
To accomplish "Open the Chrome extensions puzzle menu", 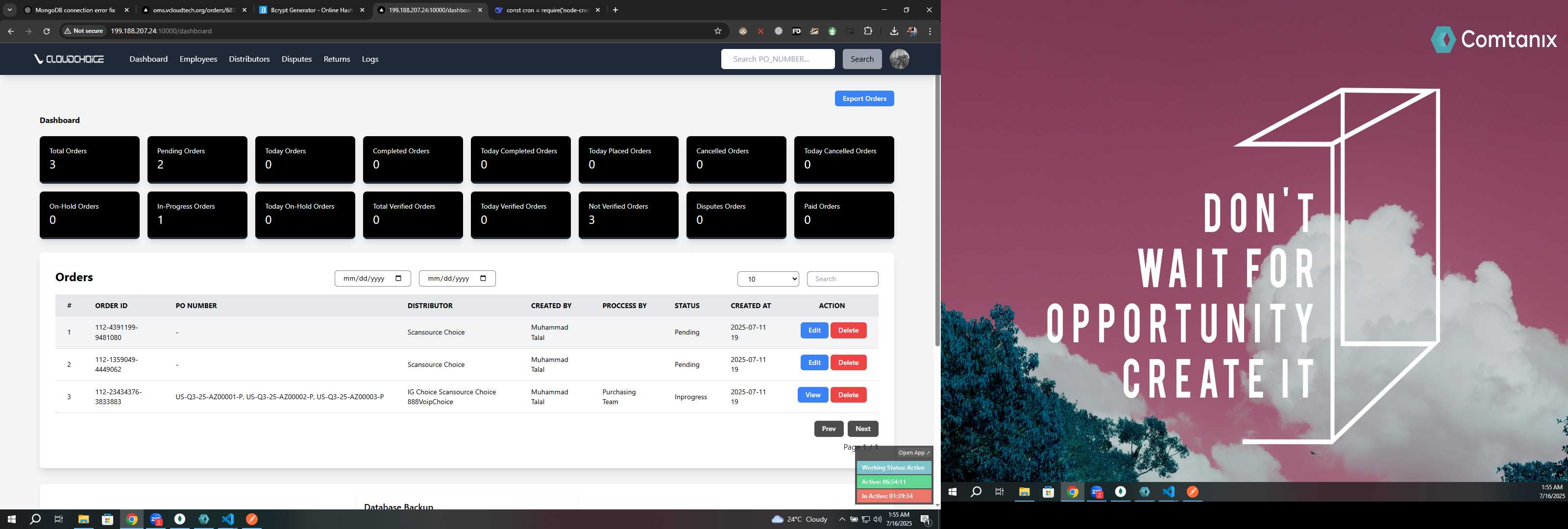I will 868,31.
